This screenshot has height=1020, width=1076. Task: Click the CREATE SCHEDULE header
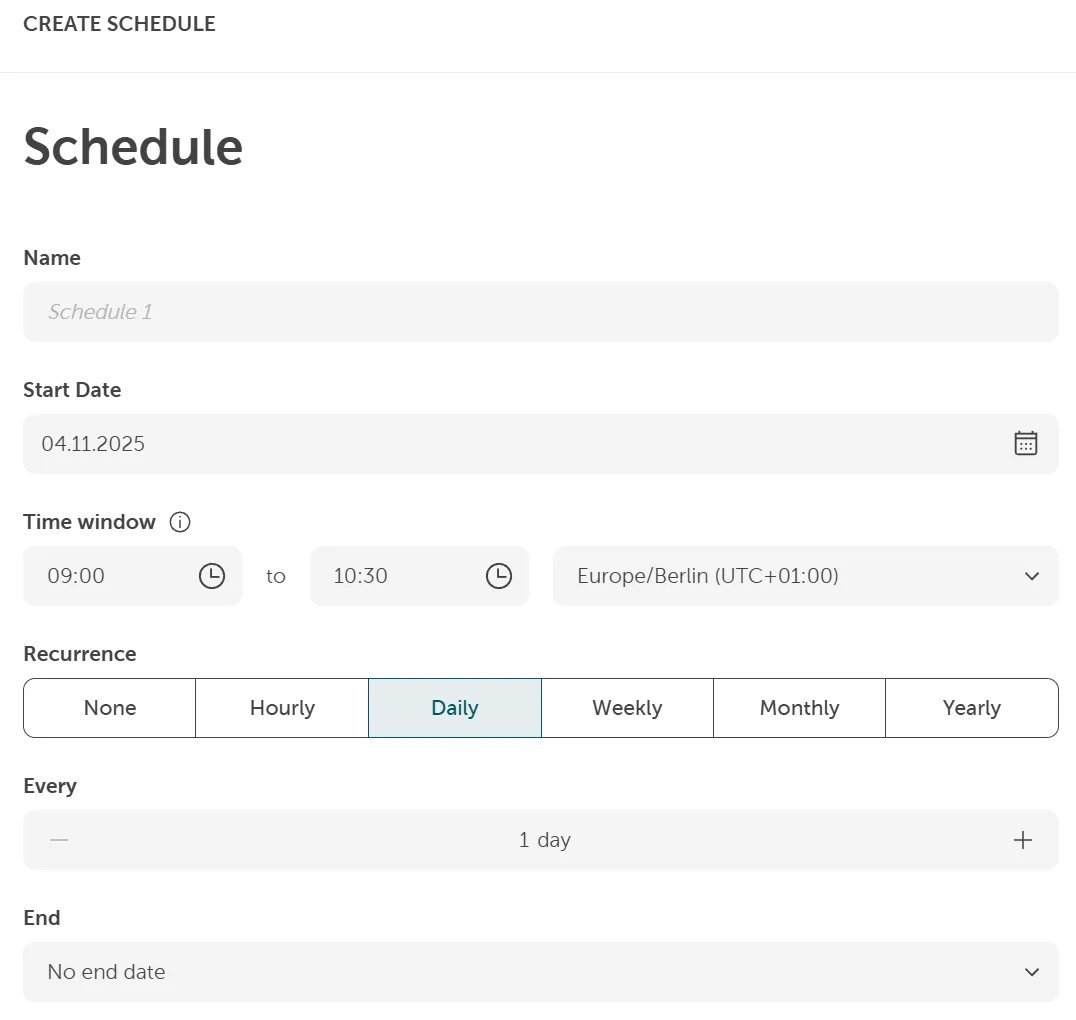pos(119,23)
